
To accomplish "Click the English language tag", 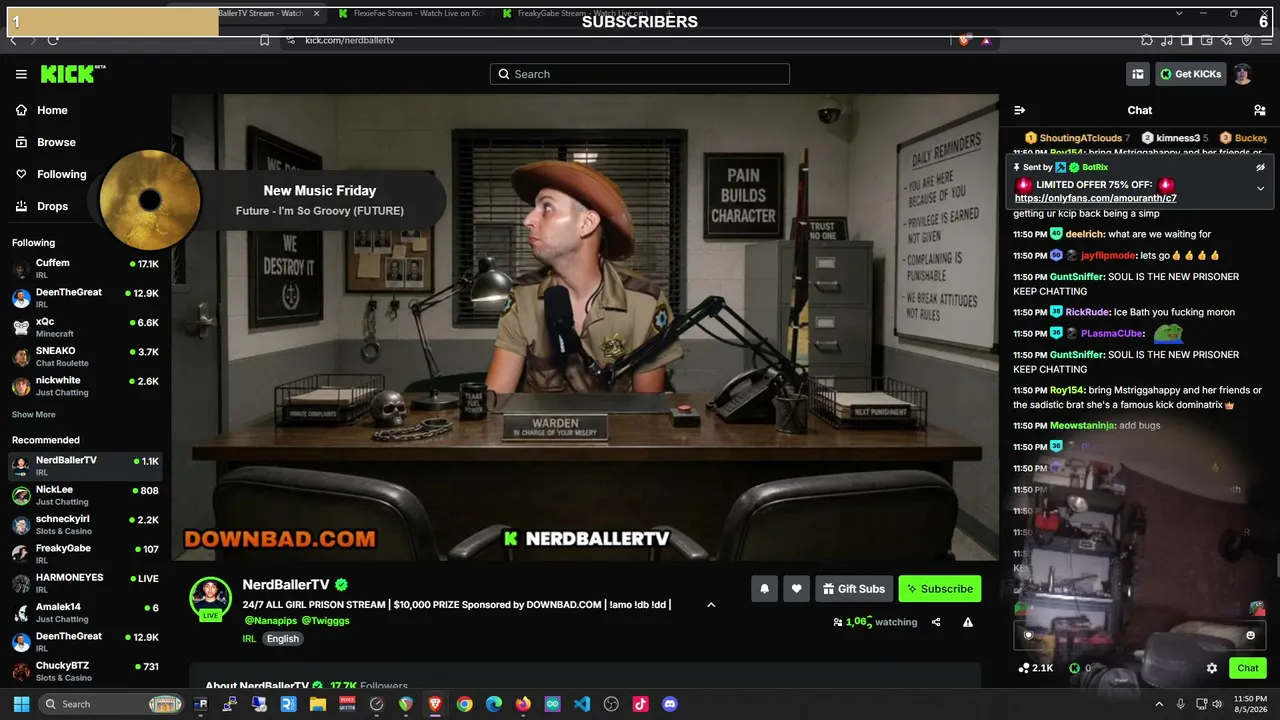I will click(x=283, y=639).
